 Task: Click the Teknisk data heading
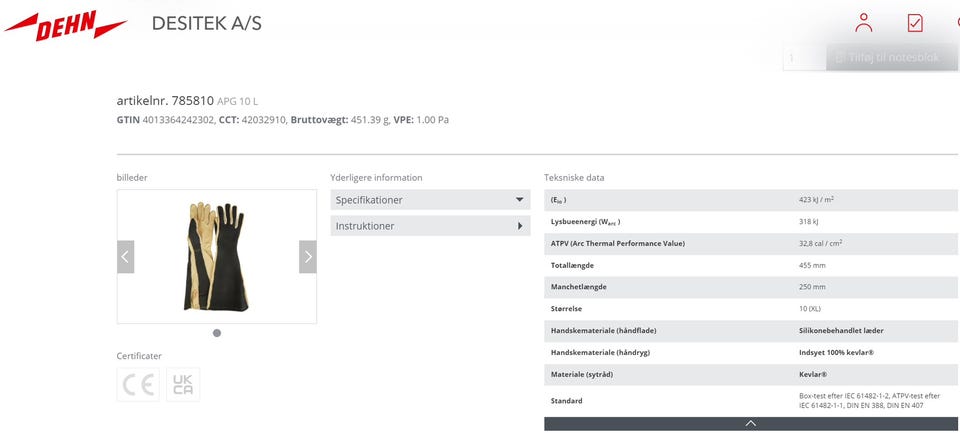pyautogui.click(x=574, y=178)
